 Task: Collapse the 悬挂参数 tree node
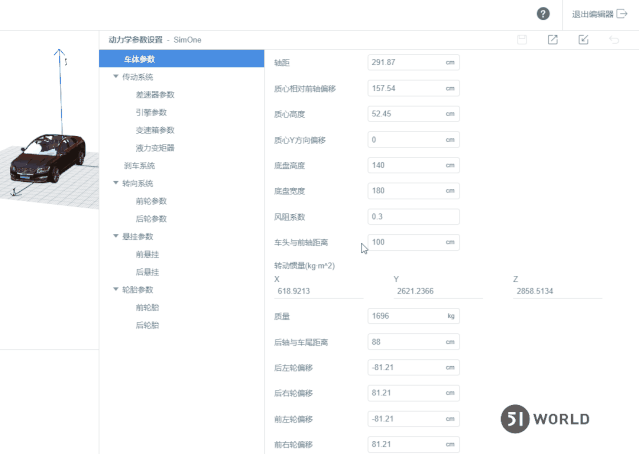(x=116, y=236)
